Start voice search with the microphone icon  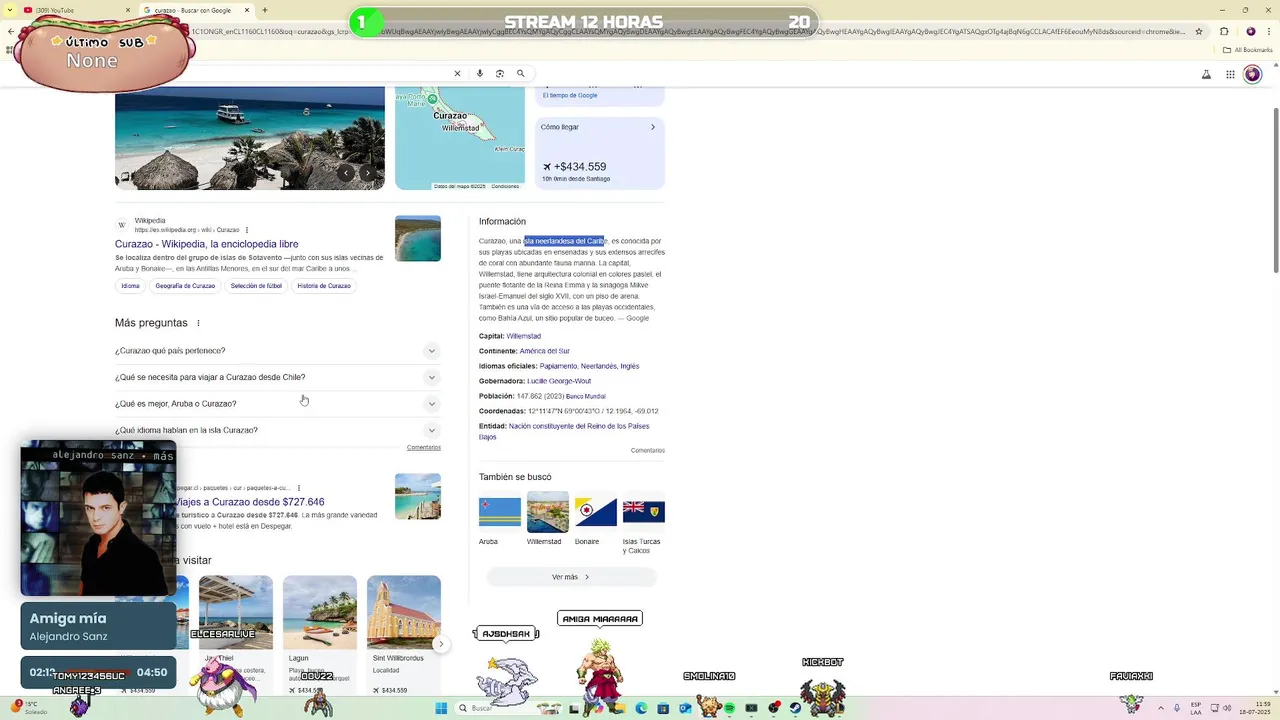480,73
